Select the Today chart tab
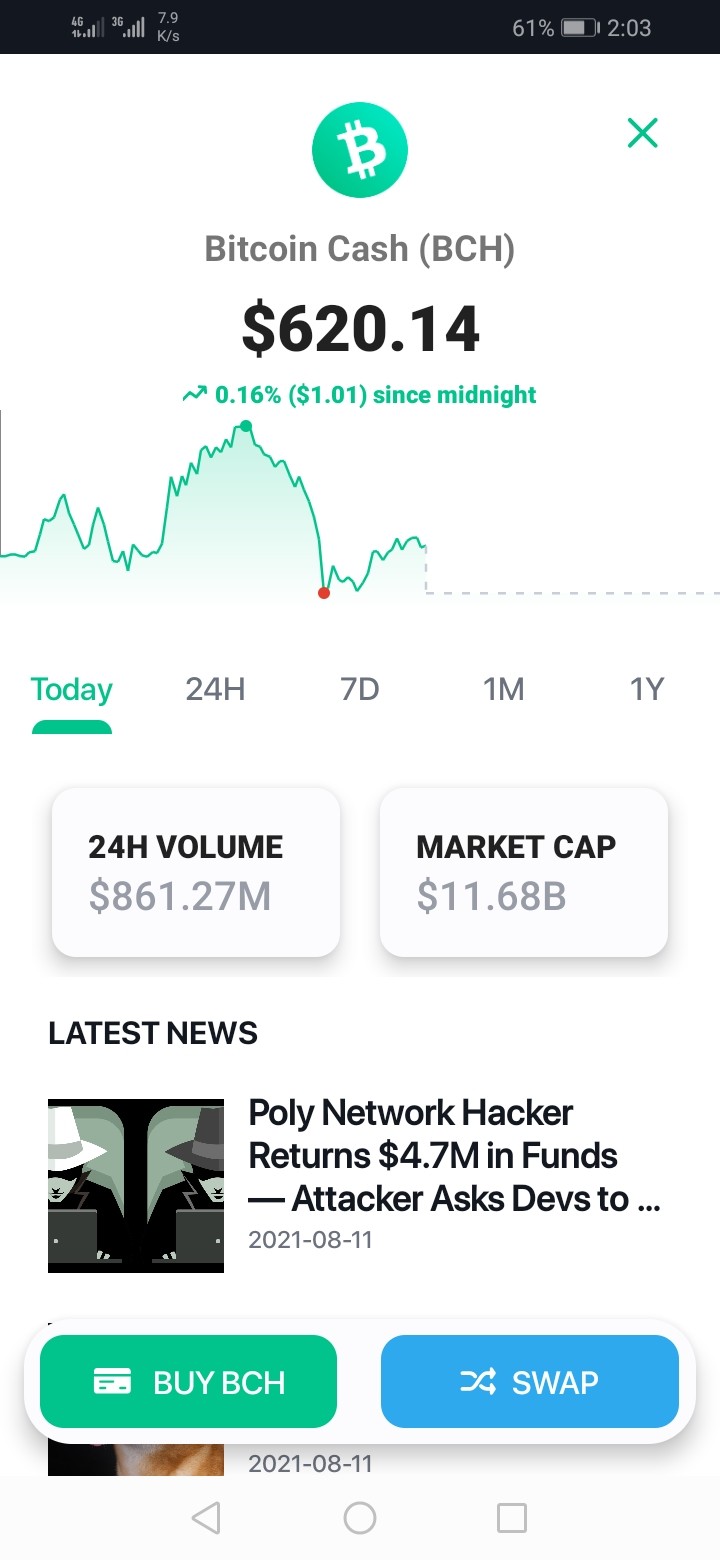720x1560 pixels. (x=72, y=689)
